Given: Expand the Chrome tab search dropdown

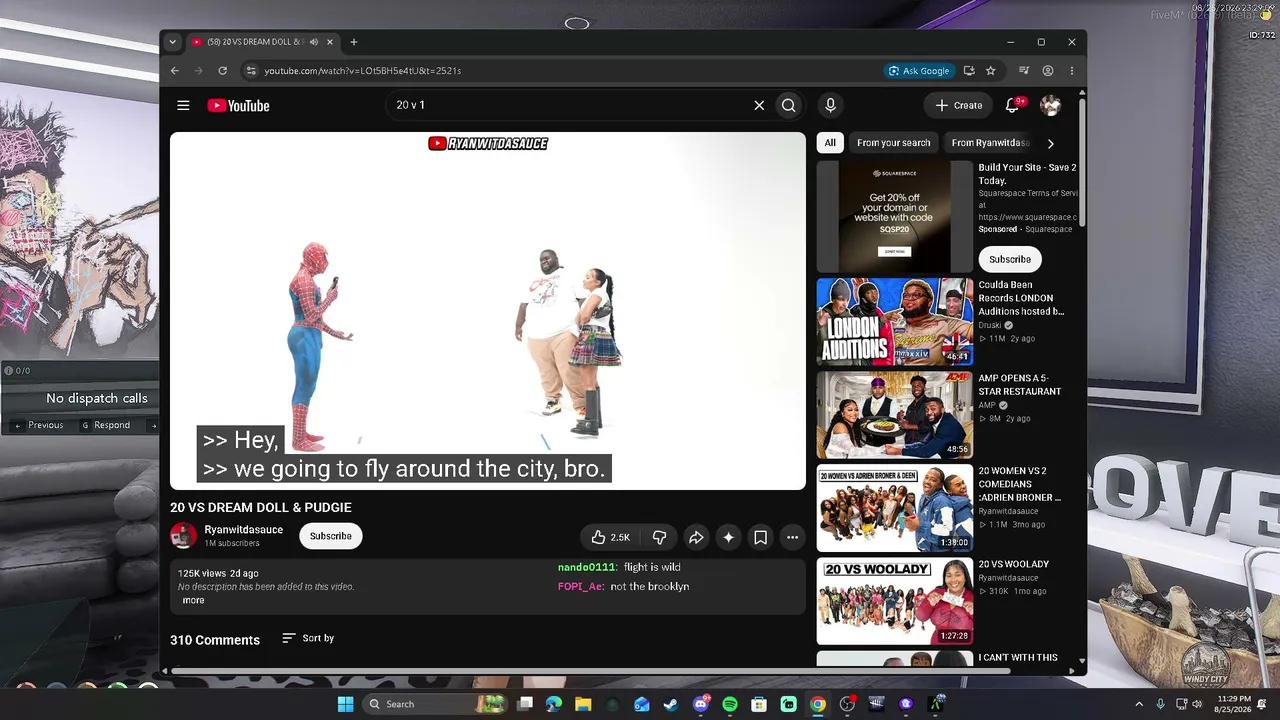Looking at the screenshot, I should click(173, 42).
